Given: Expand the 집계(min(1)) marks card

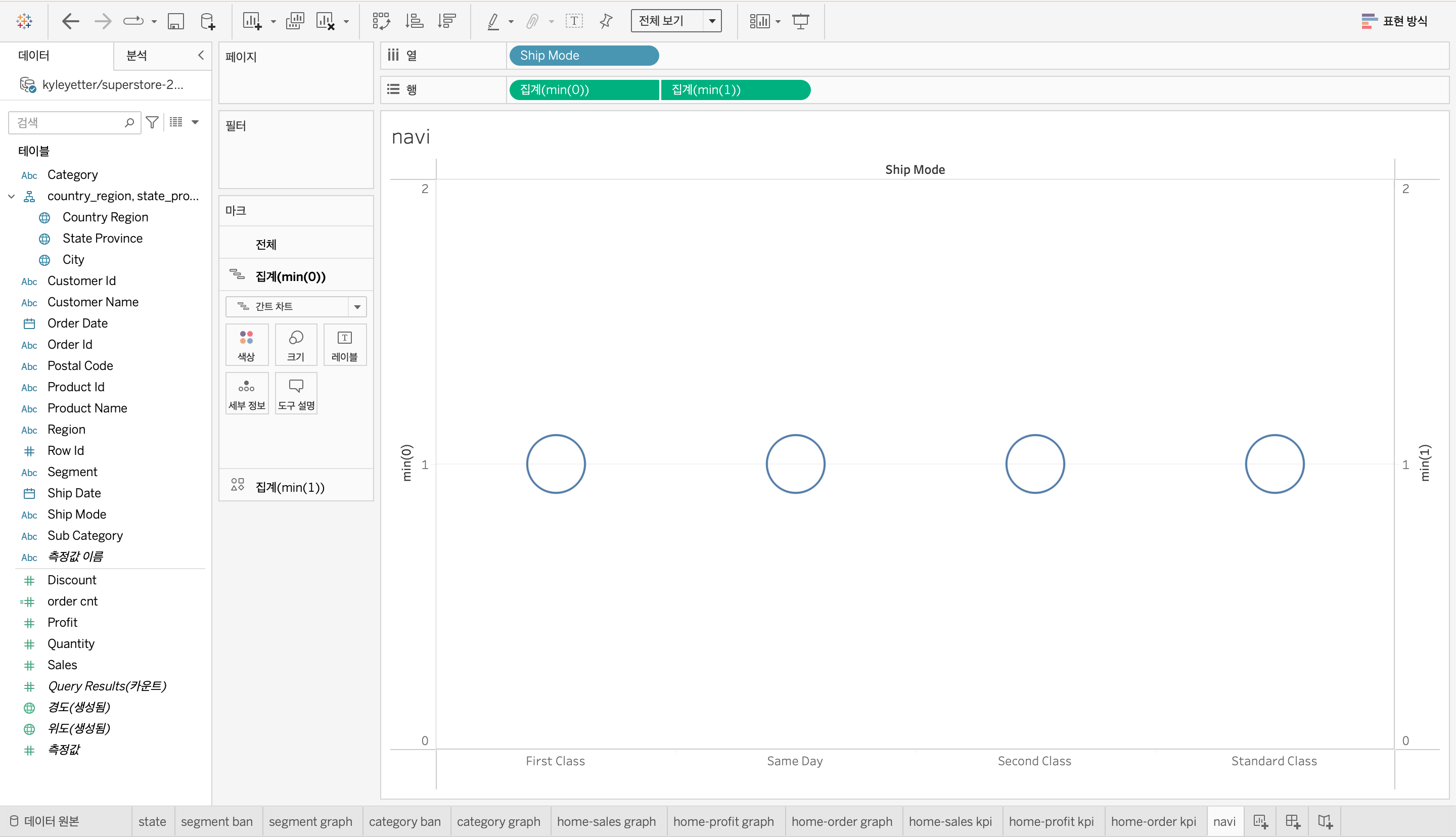Looking at the screenshot, I should 296,487.
